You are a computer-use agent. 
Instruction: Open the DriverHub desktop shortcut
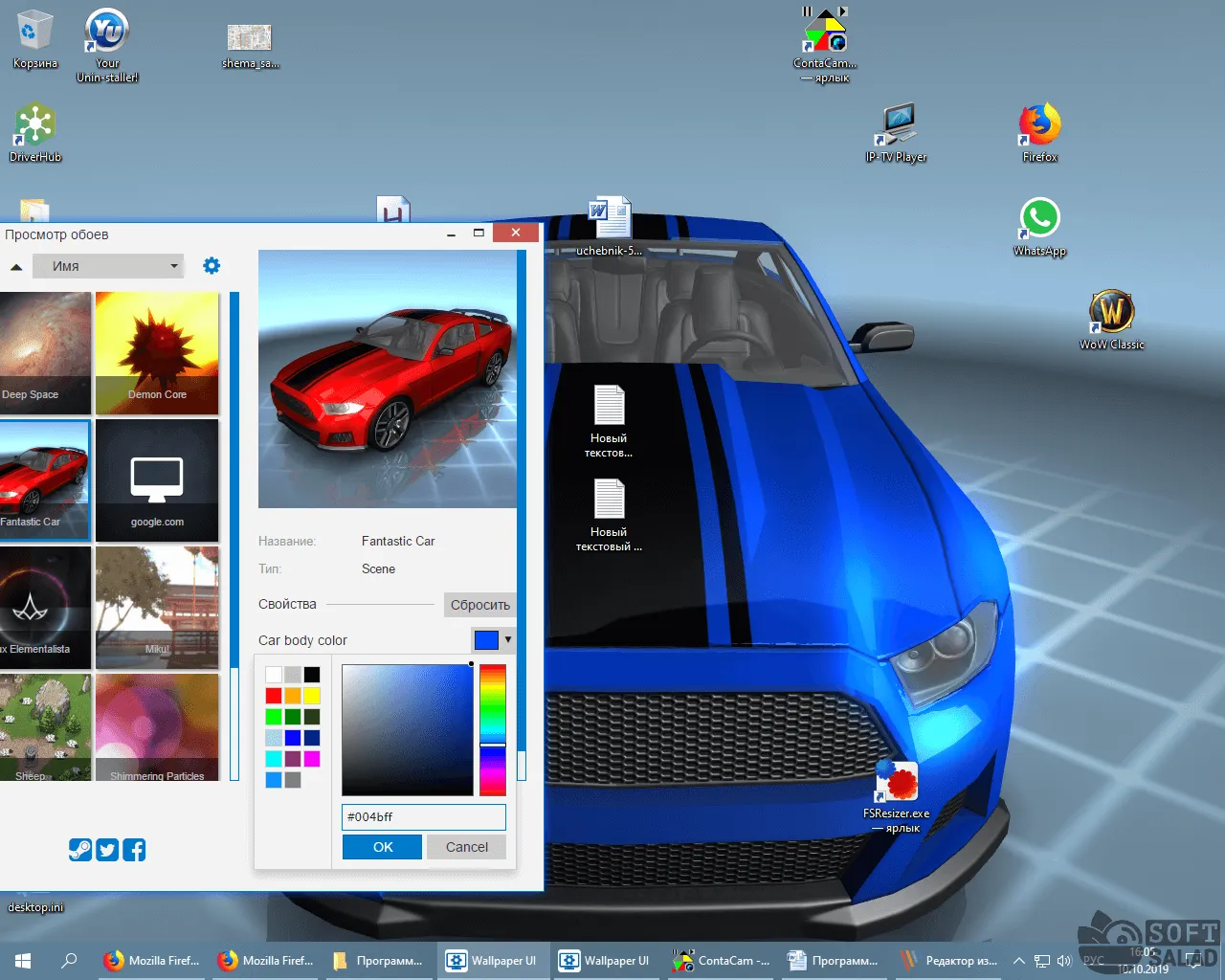(35, 132)
